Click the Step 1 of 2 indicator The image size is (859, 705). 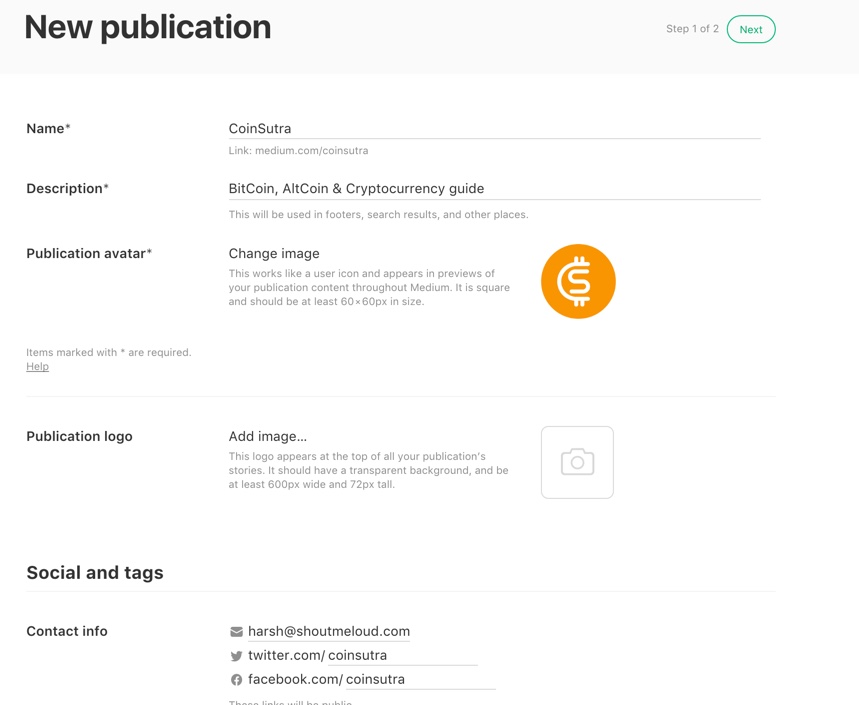pyautogui.click(x=692, y=29)
